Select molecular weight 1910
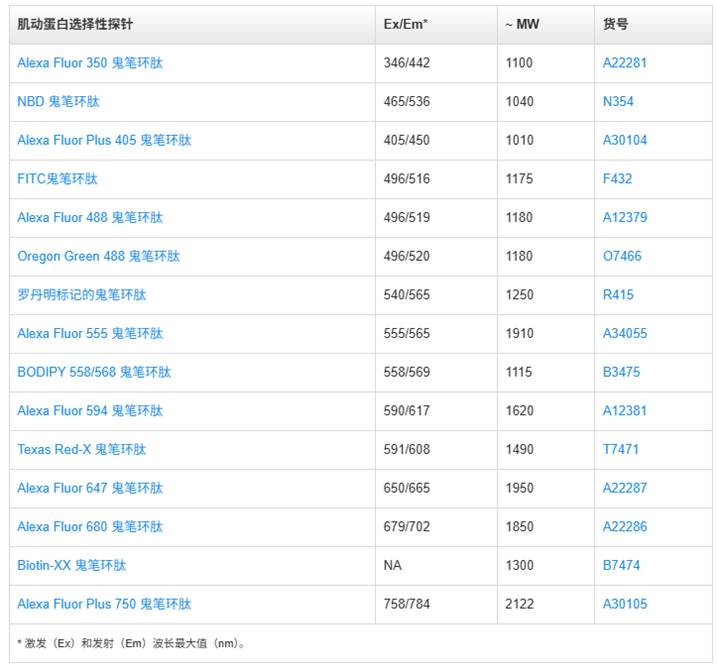This screenshot has height=671, width=717. [519, 333]
